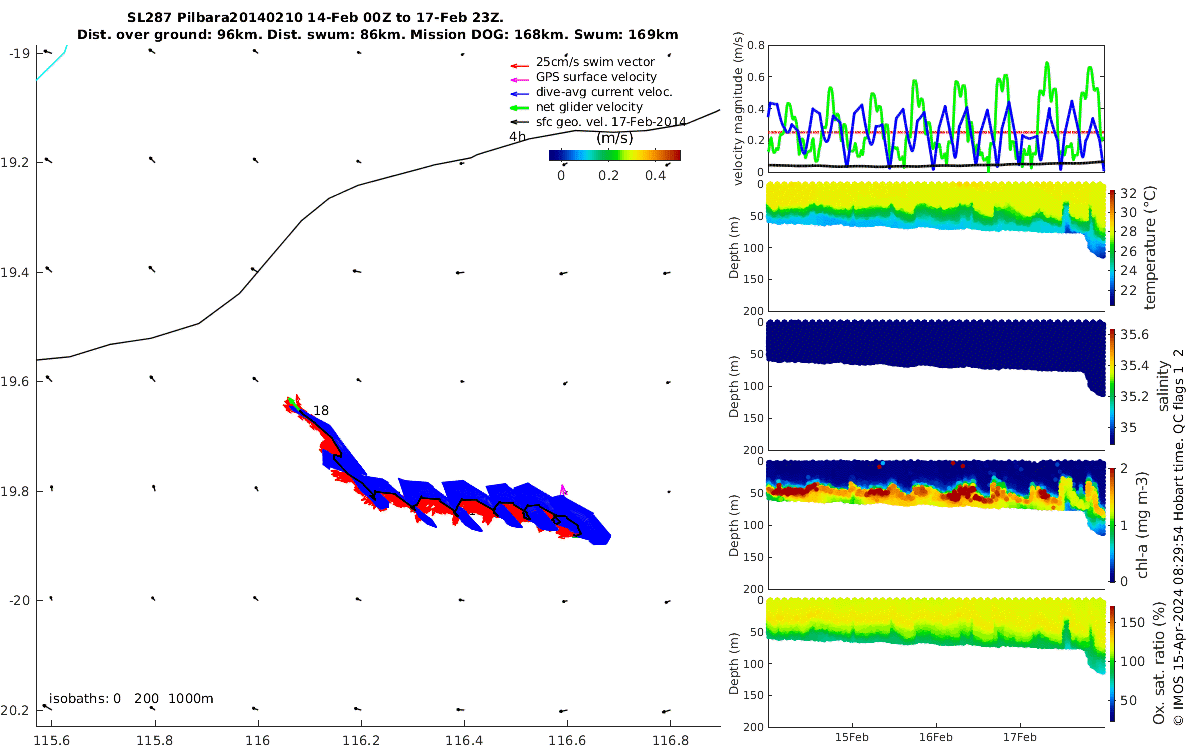Click the '17Feb' time axis tick
Image resolution: width=1200 pixels, height=750 pixels.
click(1020, 737)
